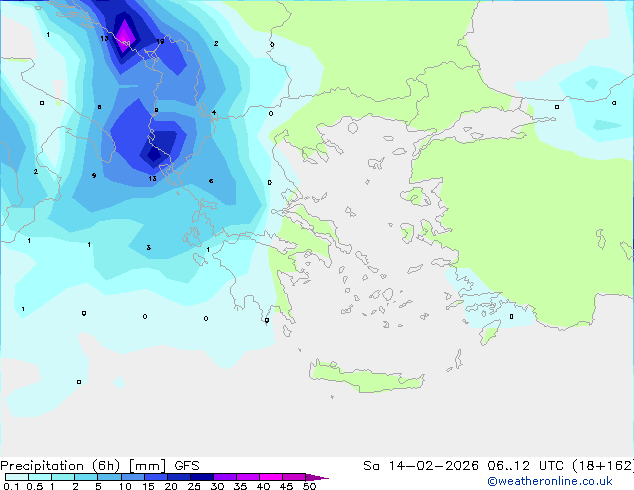The width and height of the screenshot is (634, 490).
Task: Click the '0.5' legend scale label
Action: (35, 486)
